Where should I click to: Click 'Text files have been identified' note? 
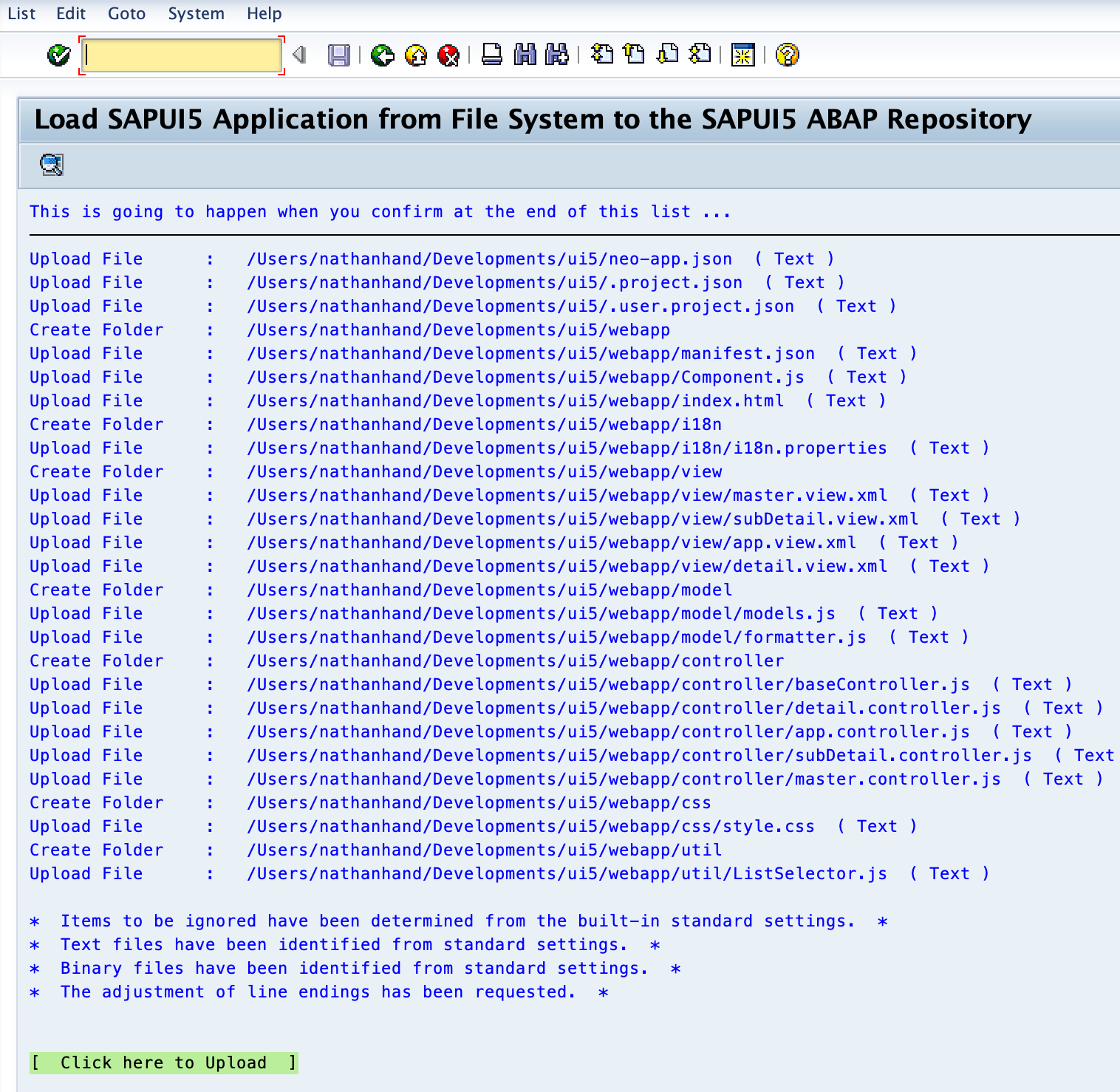tap(345, 944)
